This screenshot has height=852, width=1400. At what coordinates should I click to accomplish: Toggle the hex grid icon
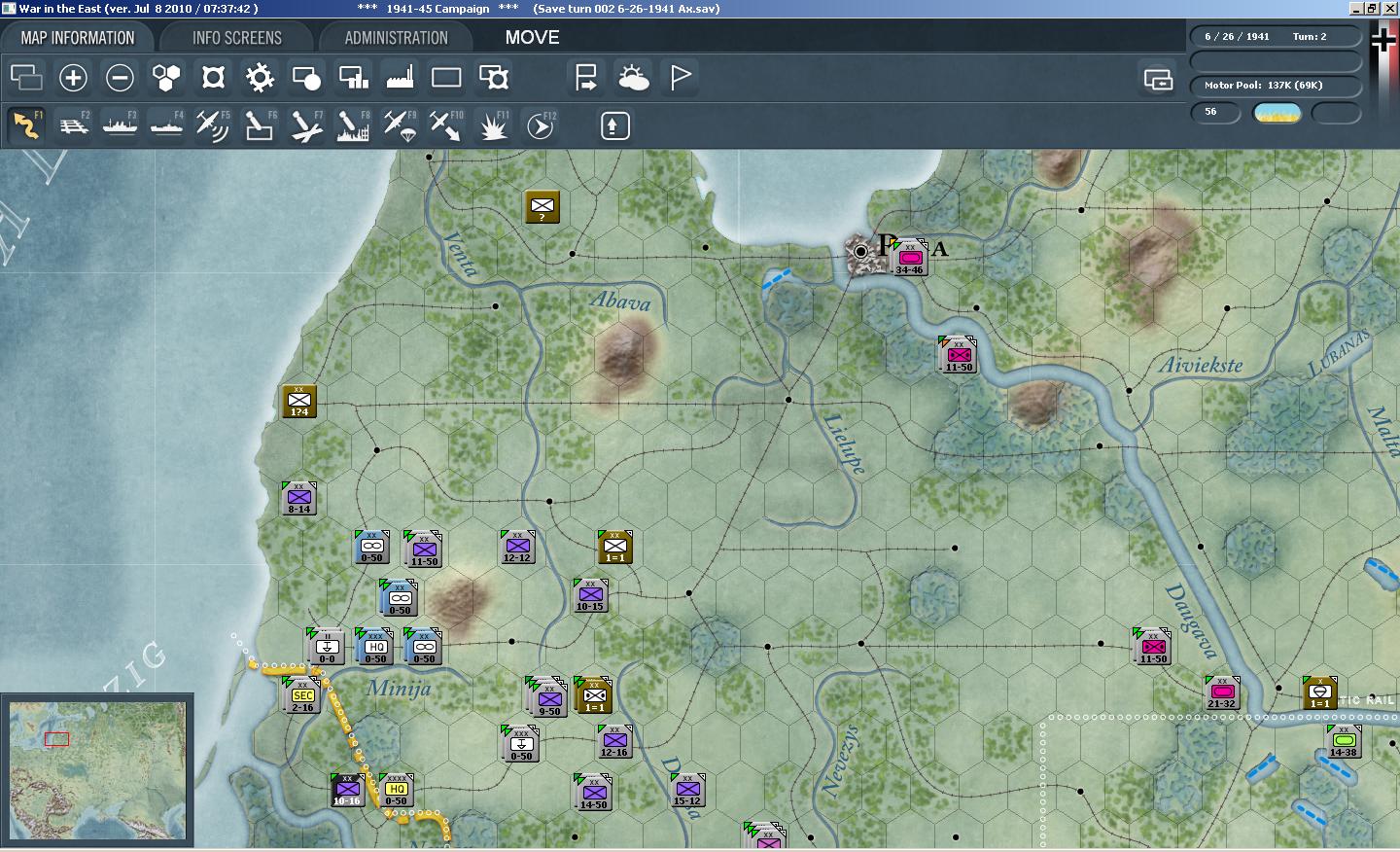166,77
